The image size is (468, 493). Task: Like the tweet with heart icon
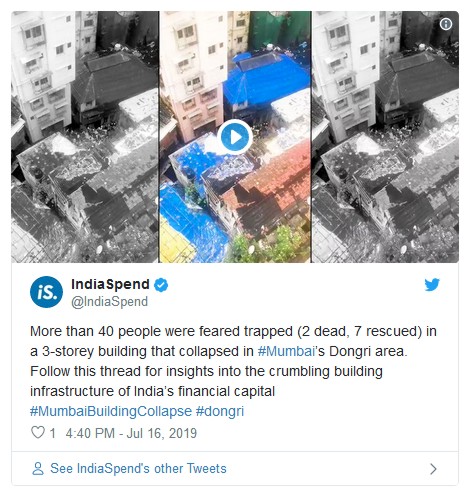click(x=38, y=432)
